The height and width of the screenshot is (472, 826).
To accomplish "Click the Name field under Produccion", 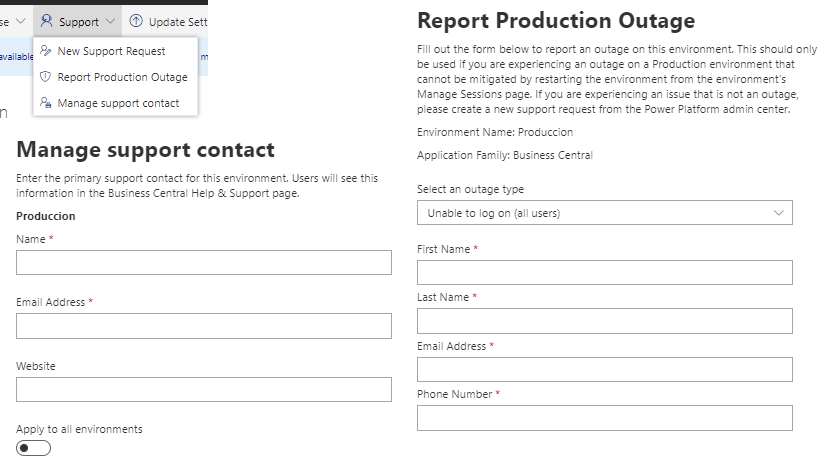I will point(203,263).
